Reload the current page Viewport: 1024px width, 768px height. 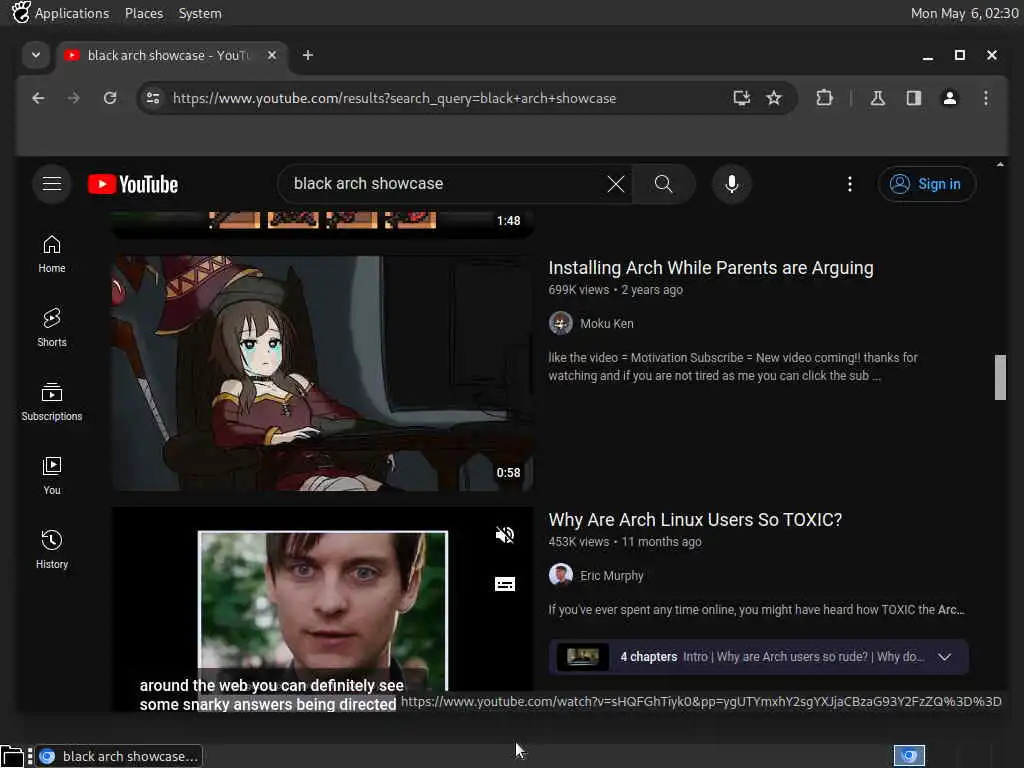pos(110,98)
